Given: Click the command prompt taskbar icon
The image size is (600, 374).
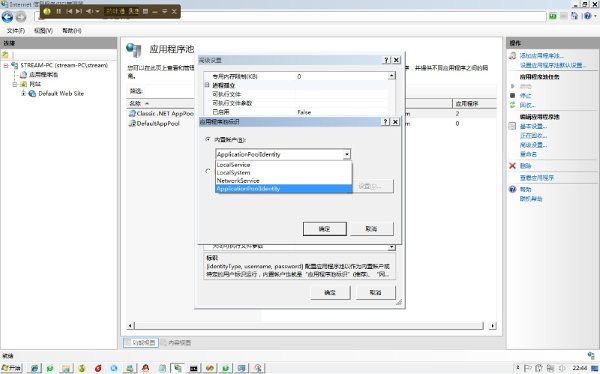Looking at the screenshot, I should click(x=194, y=368).
